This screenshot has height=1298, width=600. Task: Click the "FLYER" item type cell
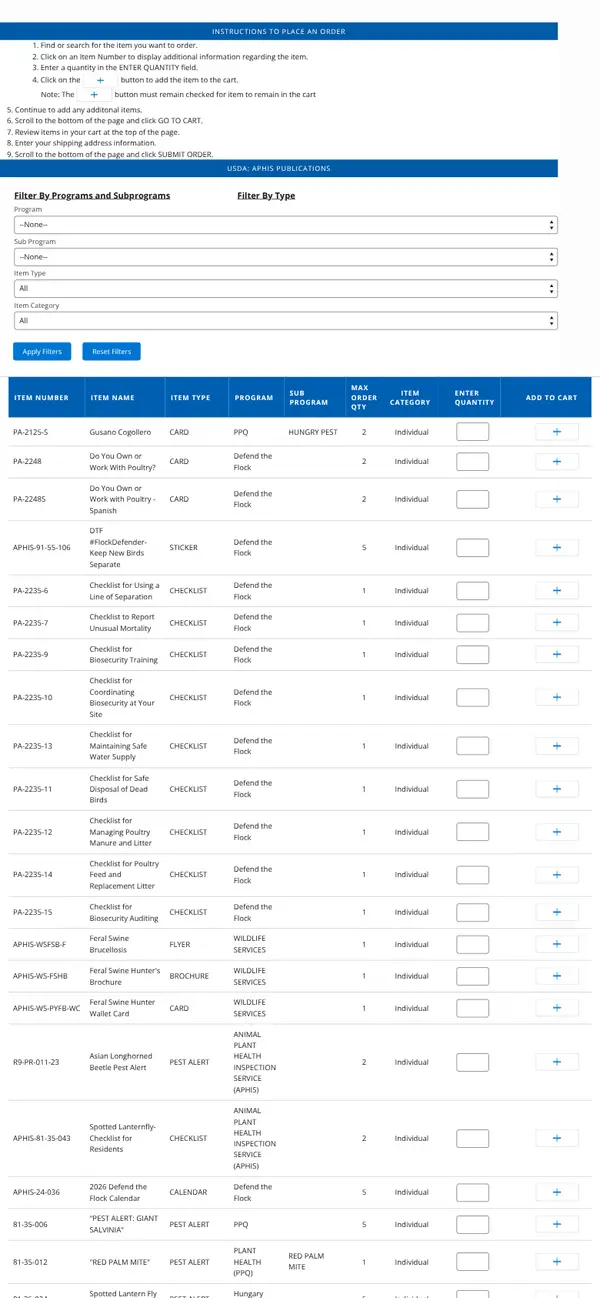(180, 945)
